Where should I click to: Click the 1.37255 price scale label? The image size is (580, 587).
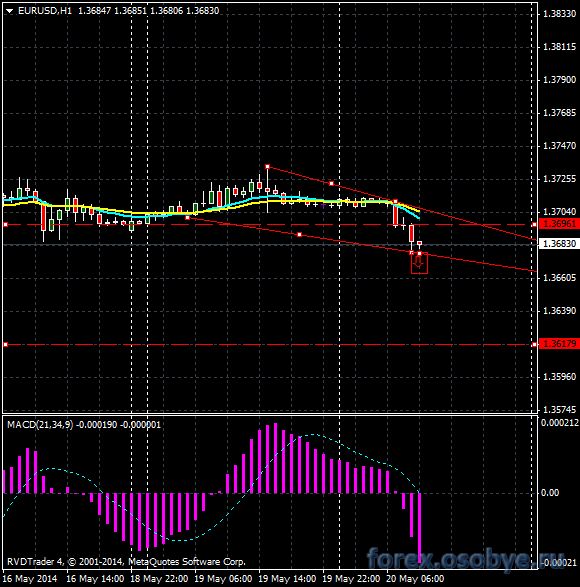pos(559,179)
